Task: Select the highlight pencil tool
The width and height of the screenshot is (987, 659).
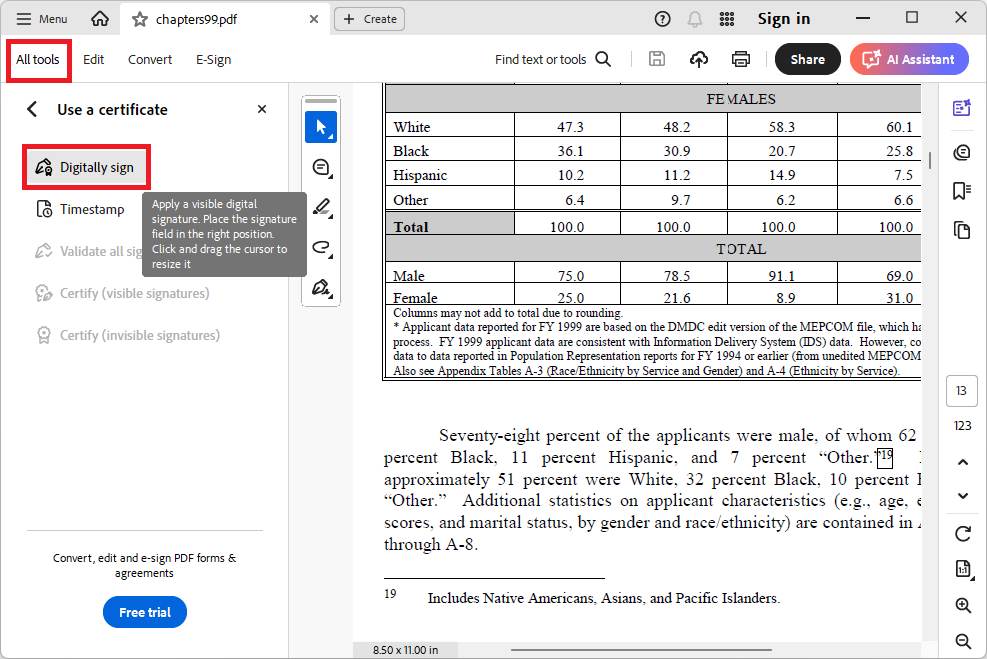Action: point(320,208)
